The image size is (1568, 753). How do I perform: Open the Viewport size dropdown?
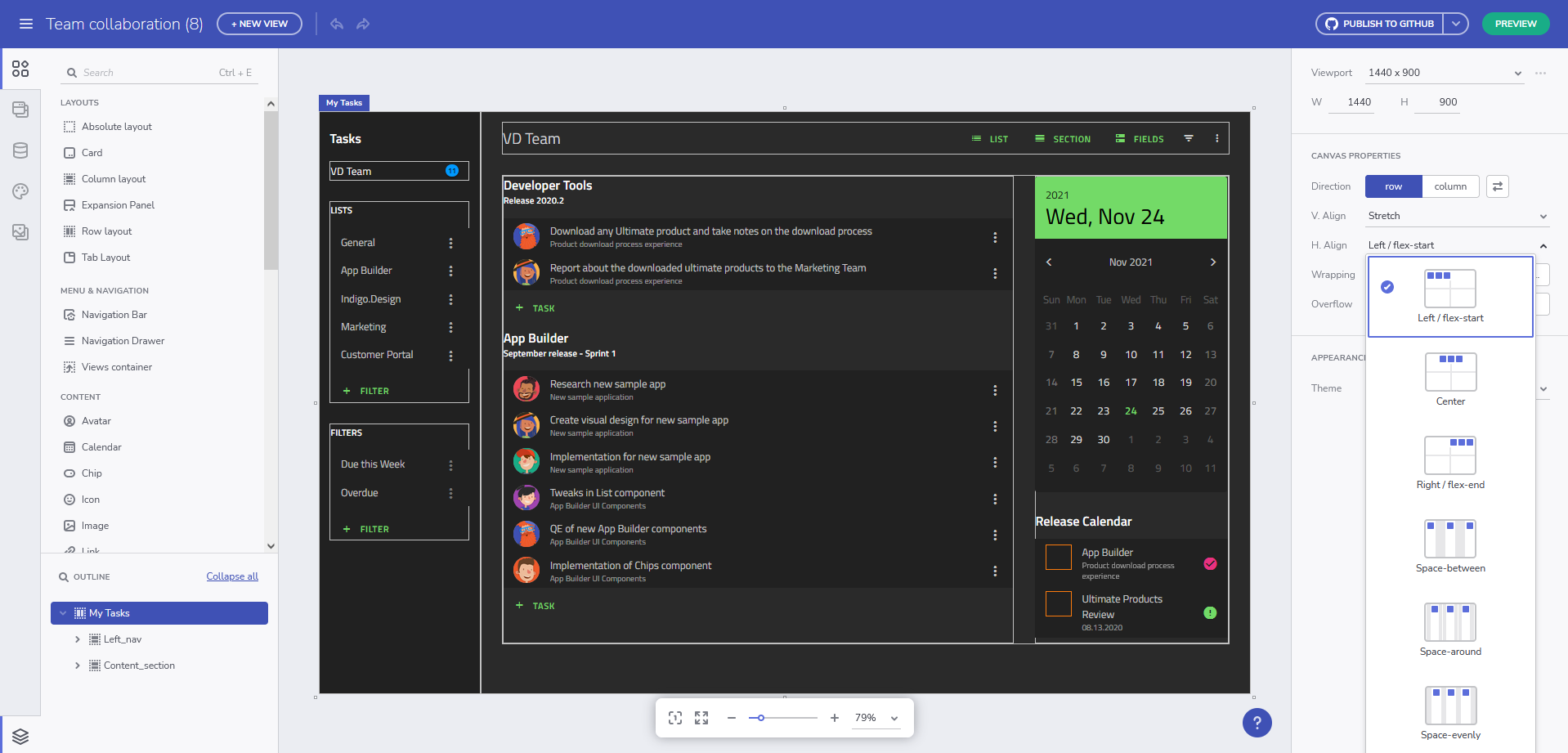click(1444, 73)
